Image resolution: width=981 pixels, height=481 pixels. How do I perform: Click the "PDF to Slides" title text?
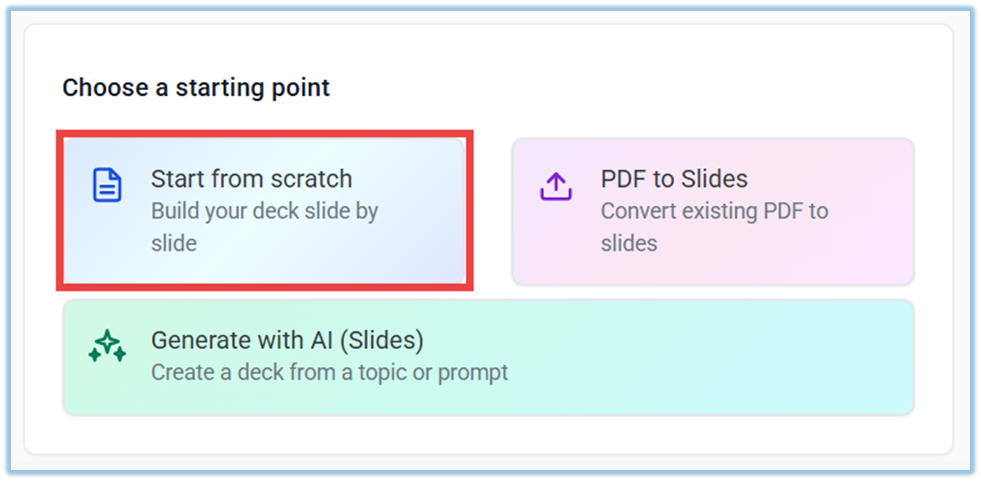[674, 179]
